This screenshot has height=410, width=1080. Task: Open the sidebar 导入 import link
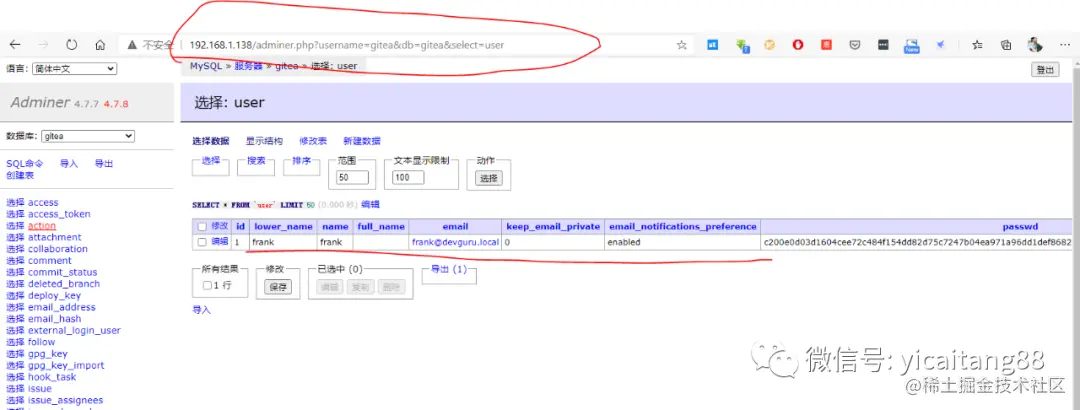click(69, 163)
